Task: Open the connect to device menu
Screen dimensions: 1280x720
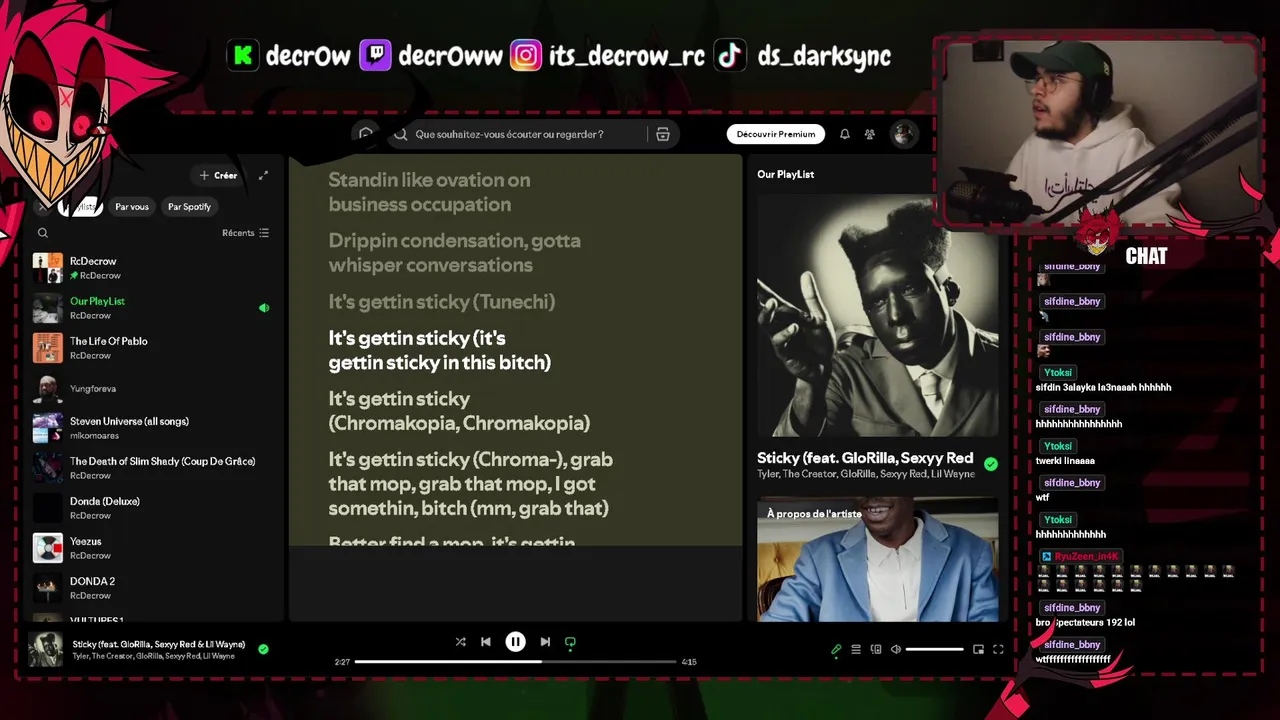Action: click(x=876, y=649)
